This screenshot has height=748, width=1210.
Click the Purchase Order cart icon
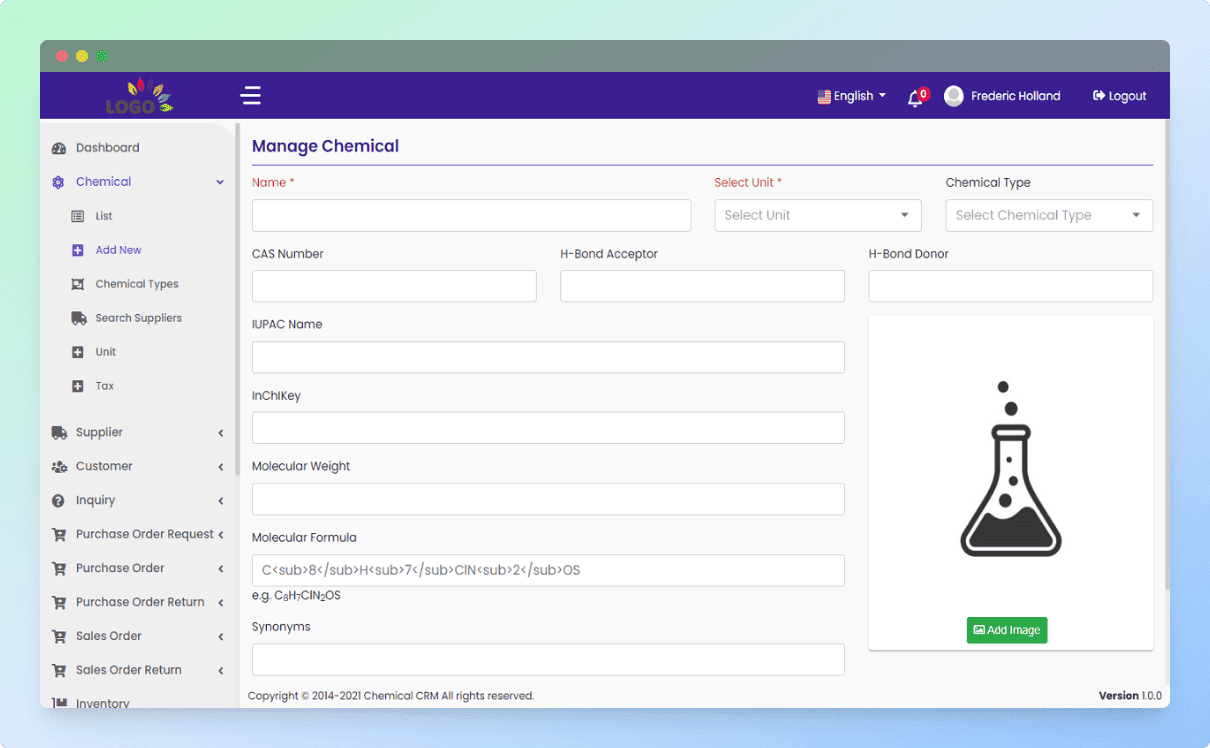(59, 569)
